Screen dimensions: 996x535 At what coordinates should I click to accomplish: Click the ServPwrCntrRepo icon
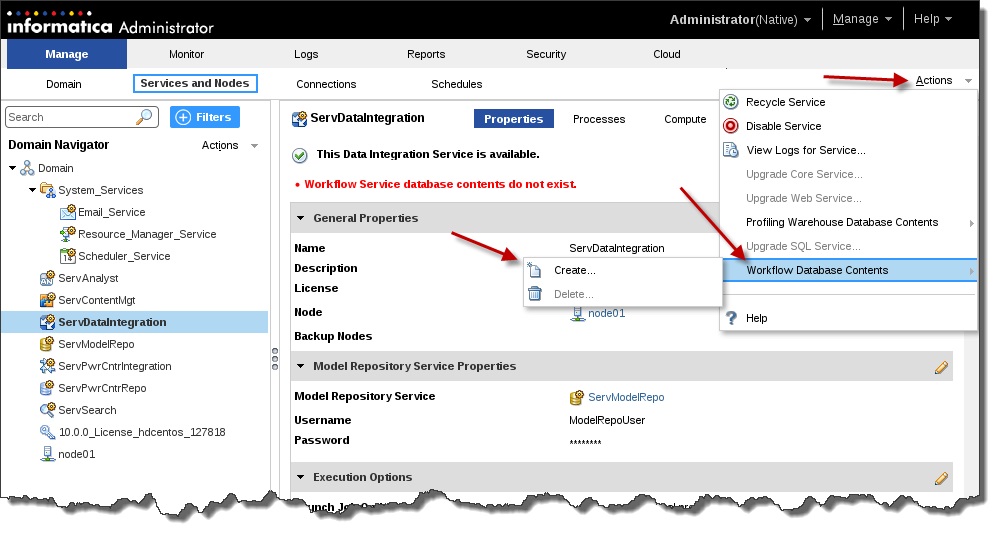pos(48,388)
